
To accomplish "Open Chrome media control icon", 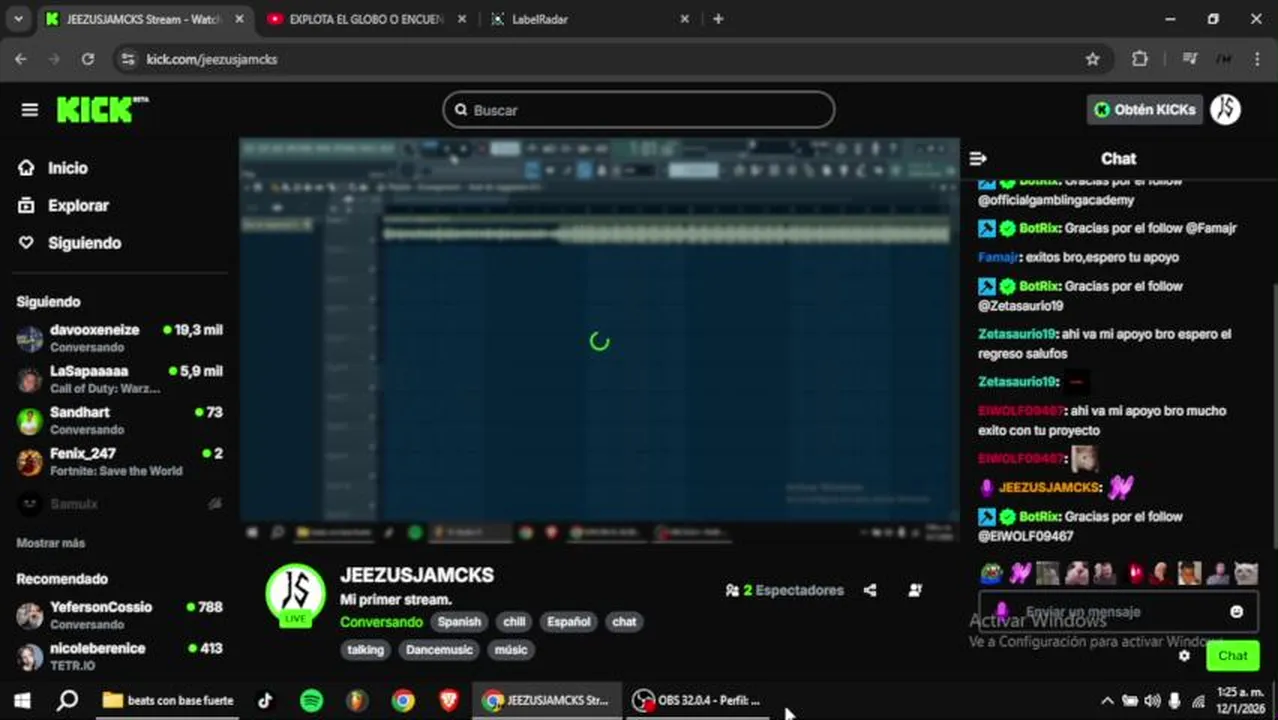I will [1189, 59].
